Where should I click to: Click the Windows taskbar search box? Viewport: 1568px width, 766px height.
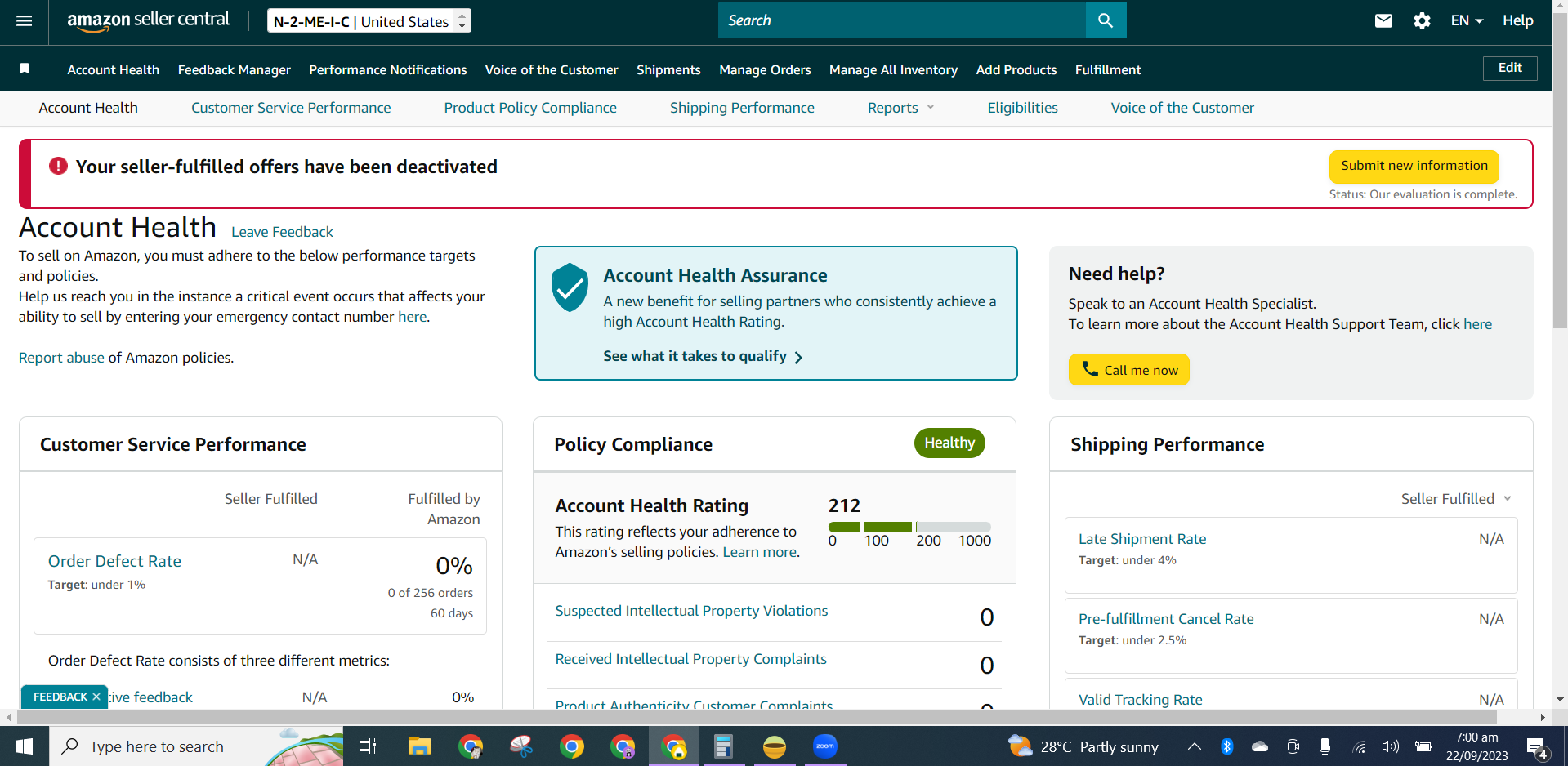[196, 746]
